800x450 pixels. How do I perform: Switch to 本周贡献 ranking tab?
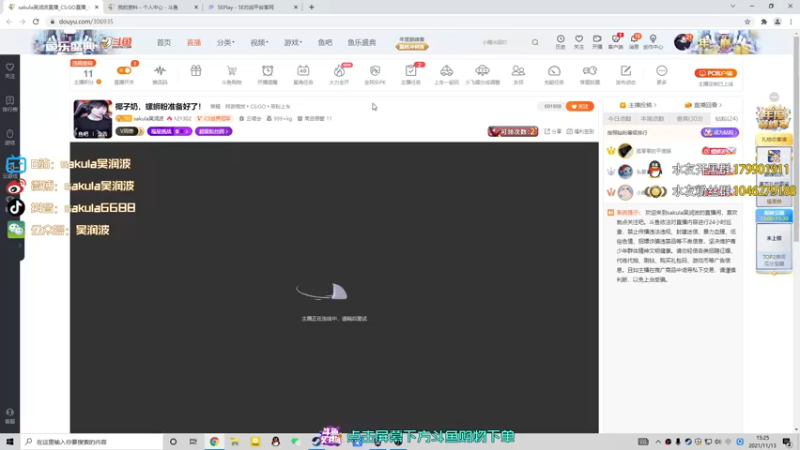pos(653,118)
